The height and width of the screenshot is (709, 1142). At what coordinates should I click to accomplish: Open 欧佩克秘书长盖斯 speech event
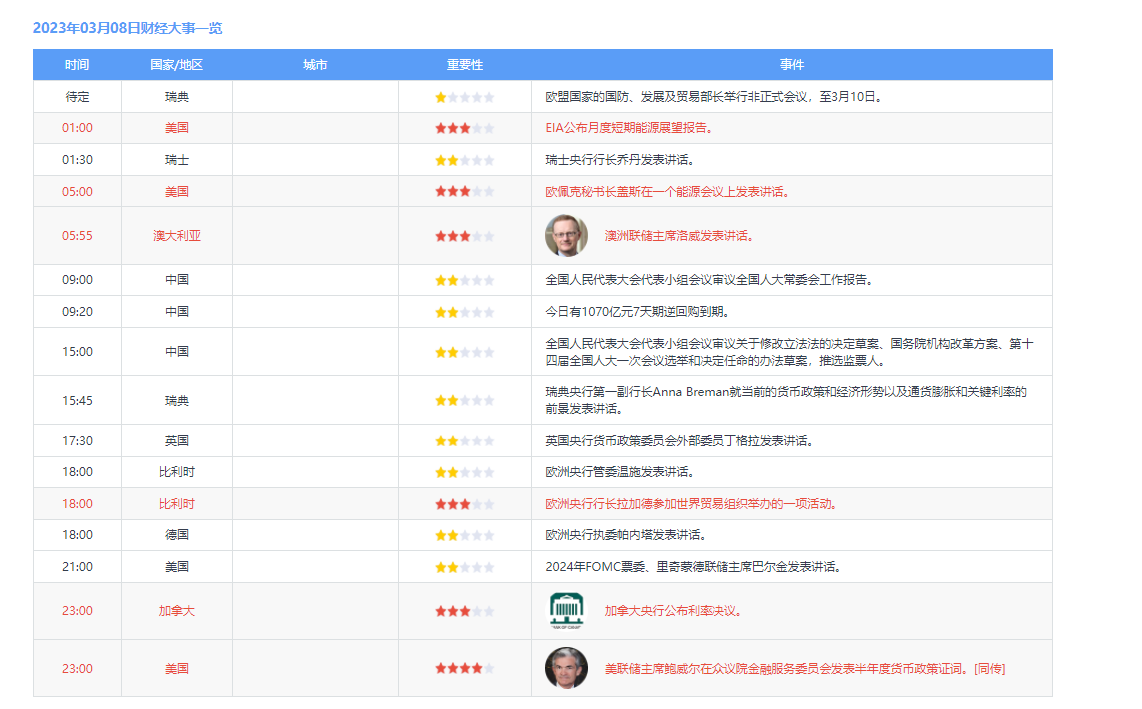click(x=668, y=192)
